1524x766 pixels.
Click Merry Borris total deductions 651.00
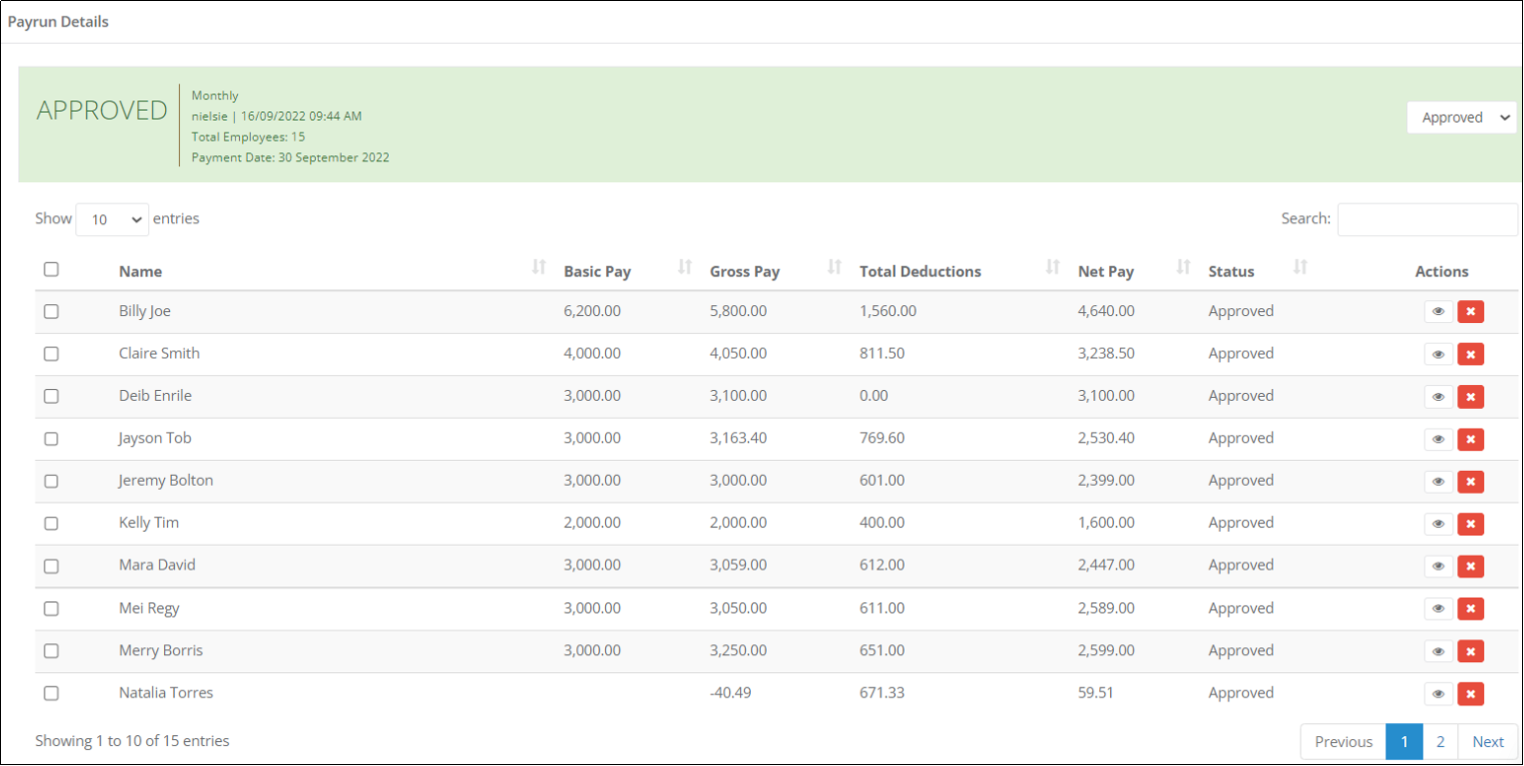click(882, 651)
